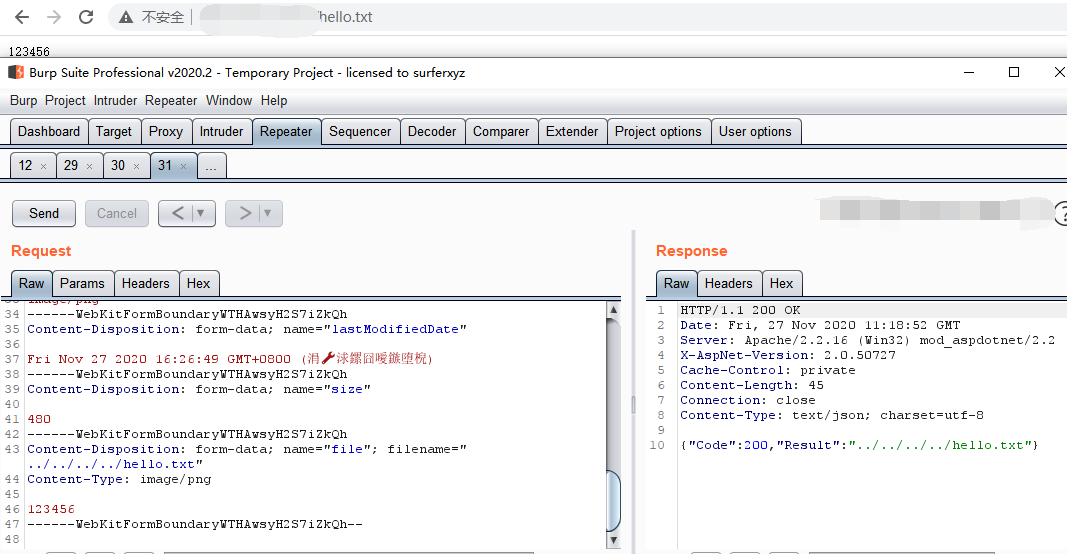Switch to the Extender tab
Viewport: 1067px width, 554px height.
tap(572, 131)
